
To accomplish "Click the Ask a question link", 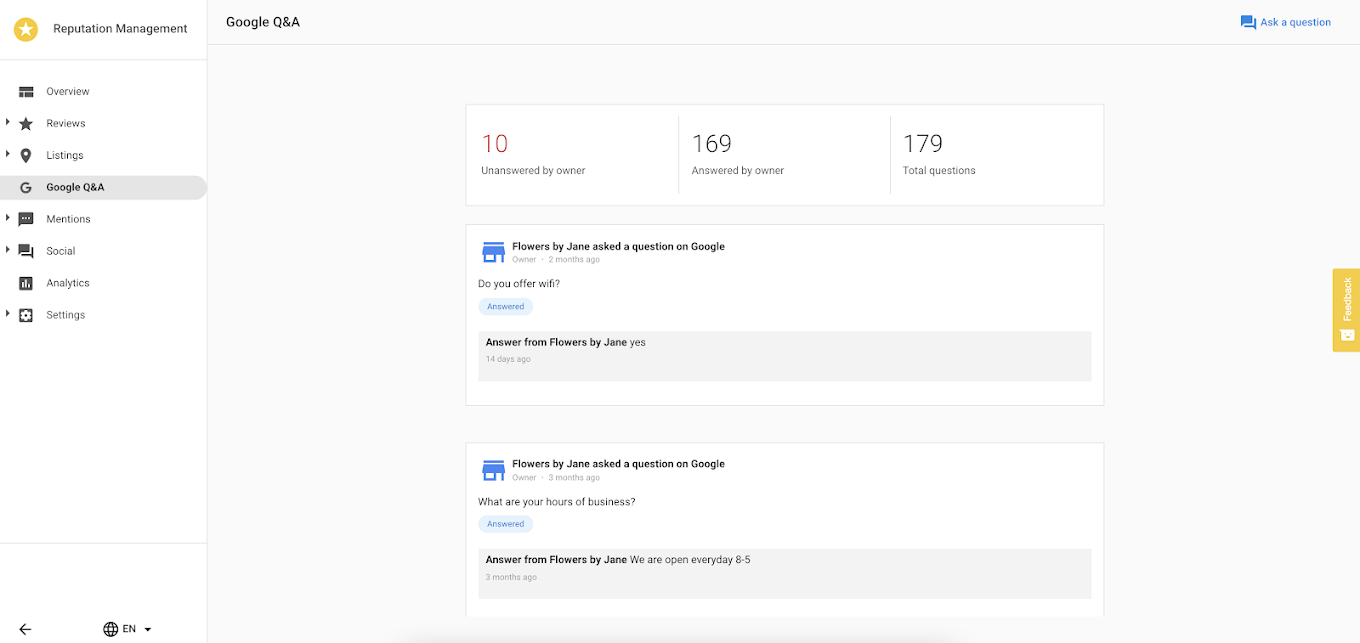I will (x=1286, y=22).
